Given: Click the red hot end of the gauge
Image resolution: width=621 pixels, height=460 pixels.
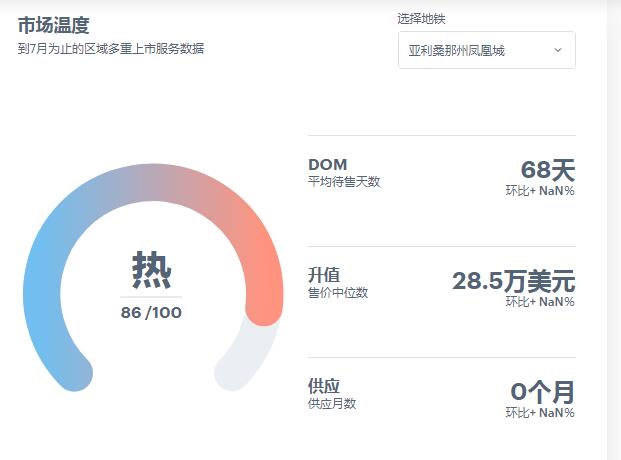Looking at the screenshot, I should pos(262,290).
